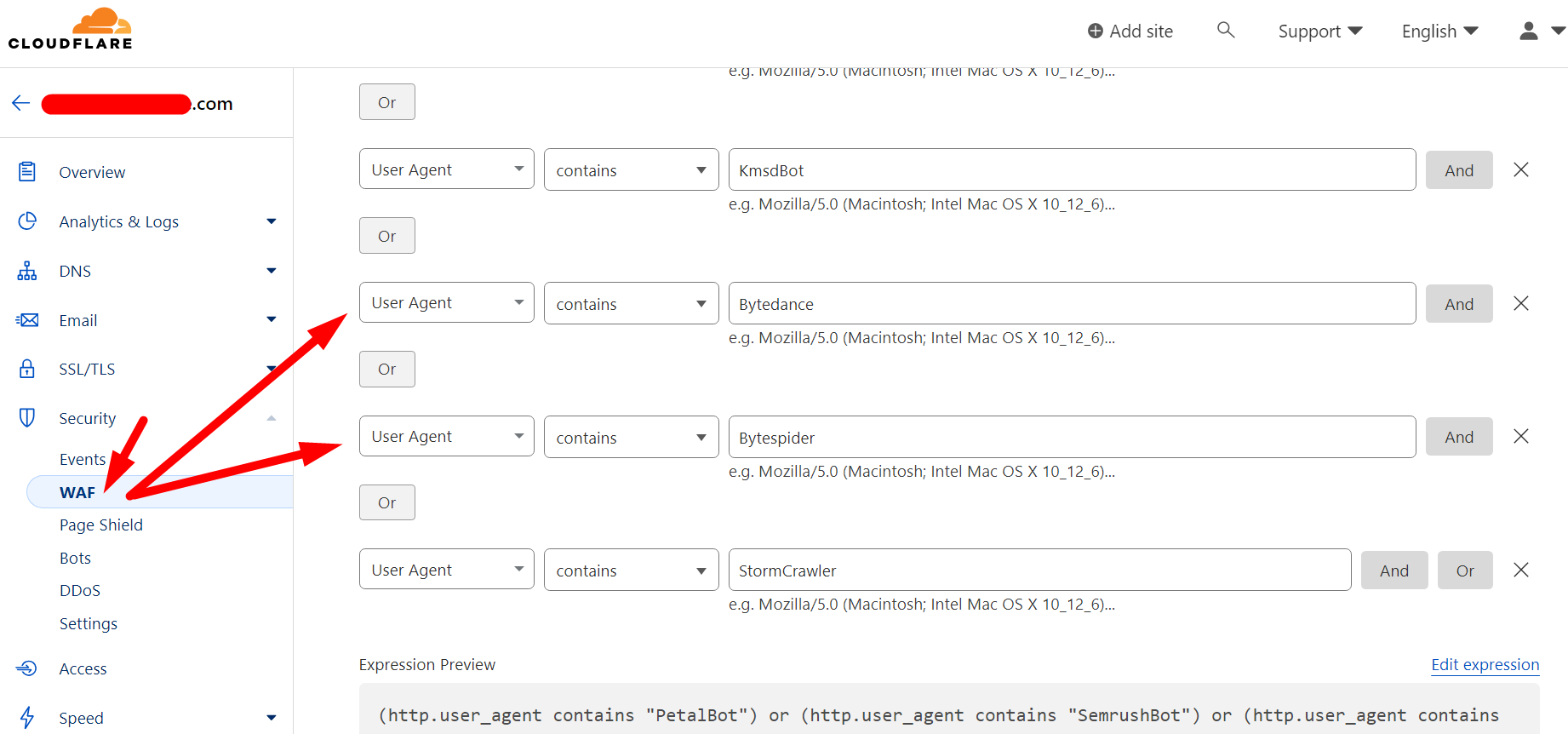1568x734 pixels.
Task: Click Or button in StormCrawler row
Action: [1465, 570]
